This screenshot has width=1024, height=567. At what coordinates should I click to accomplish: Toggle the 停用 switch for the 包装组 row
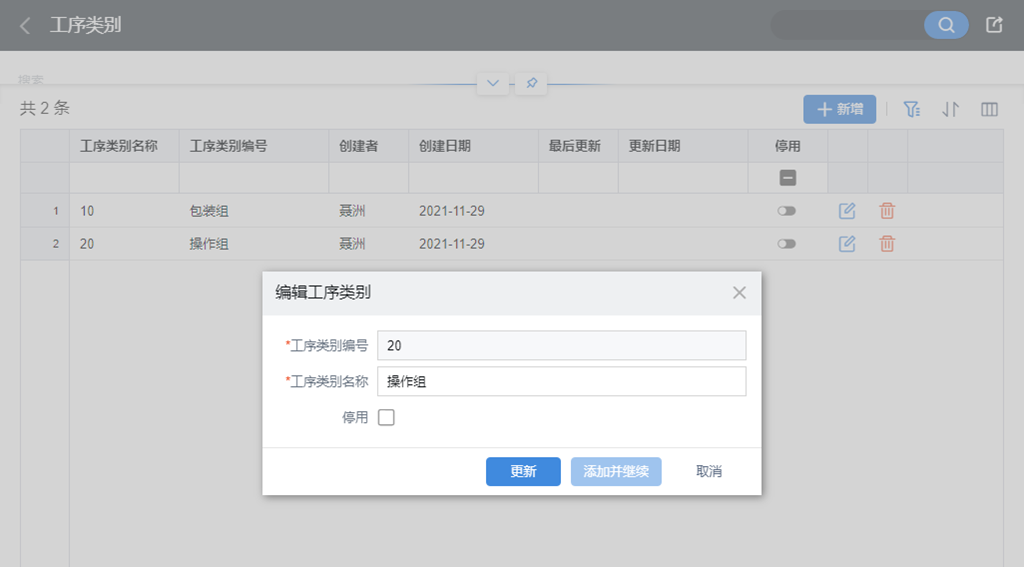787,210
